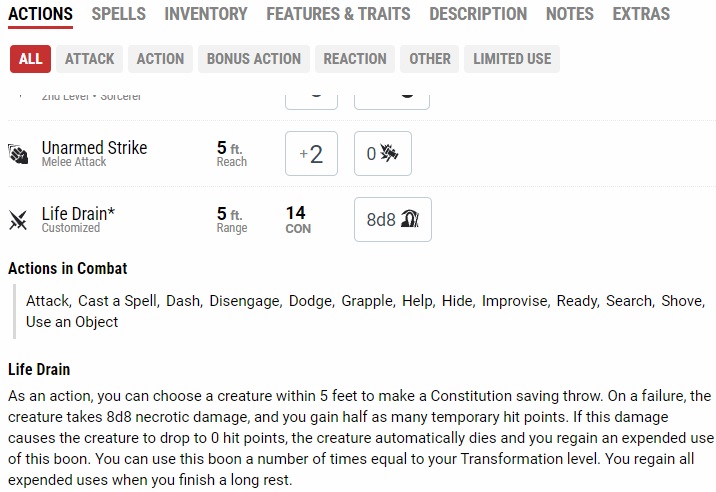This screenshot has width=716, height=492.
Task: Click the necrotic damage icon beside 8d8
Action: (x=410, y=219)
